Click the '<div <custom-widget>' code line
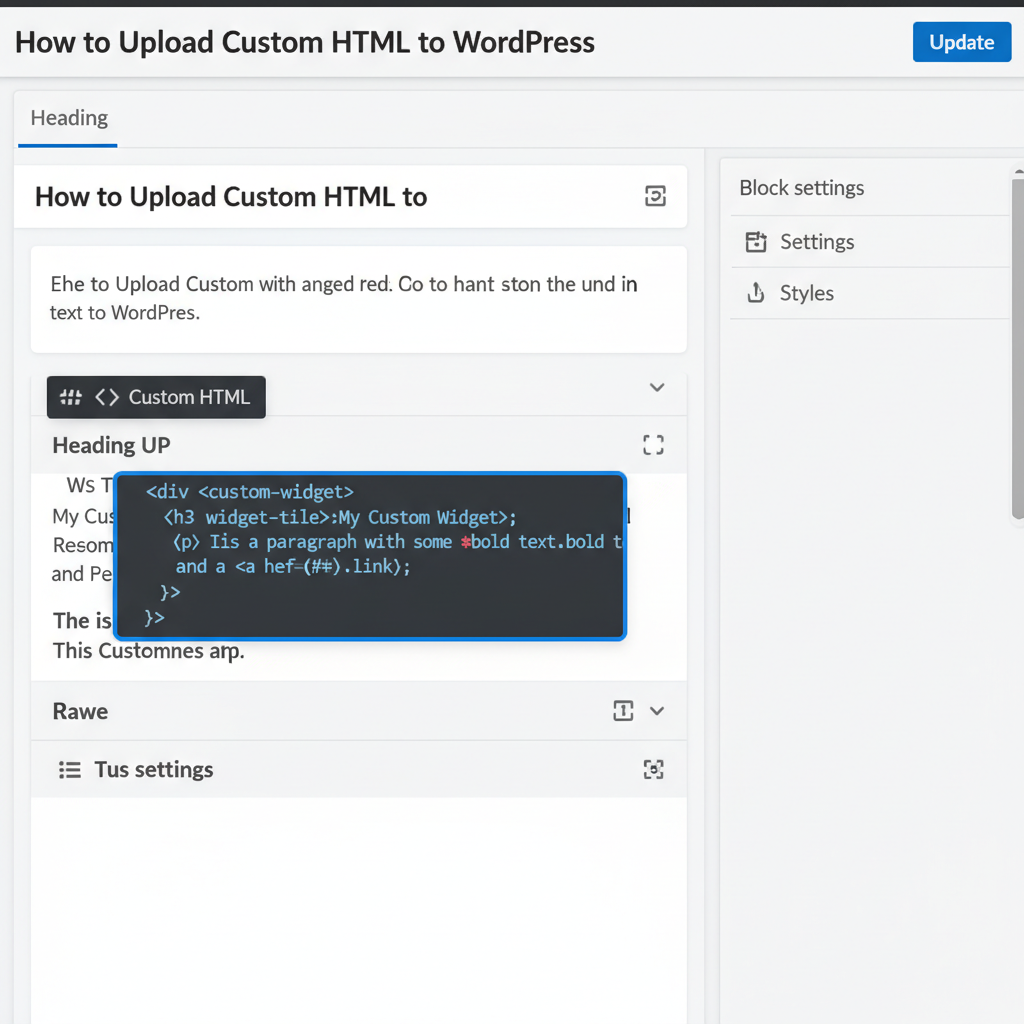 tap(249, 492)
